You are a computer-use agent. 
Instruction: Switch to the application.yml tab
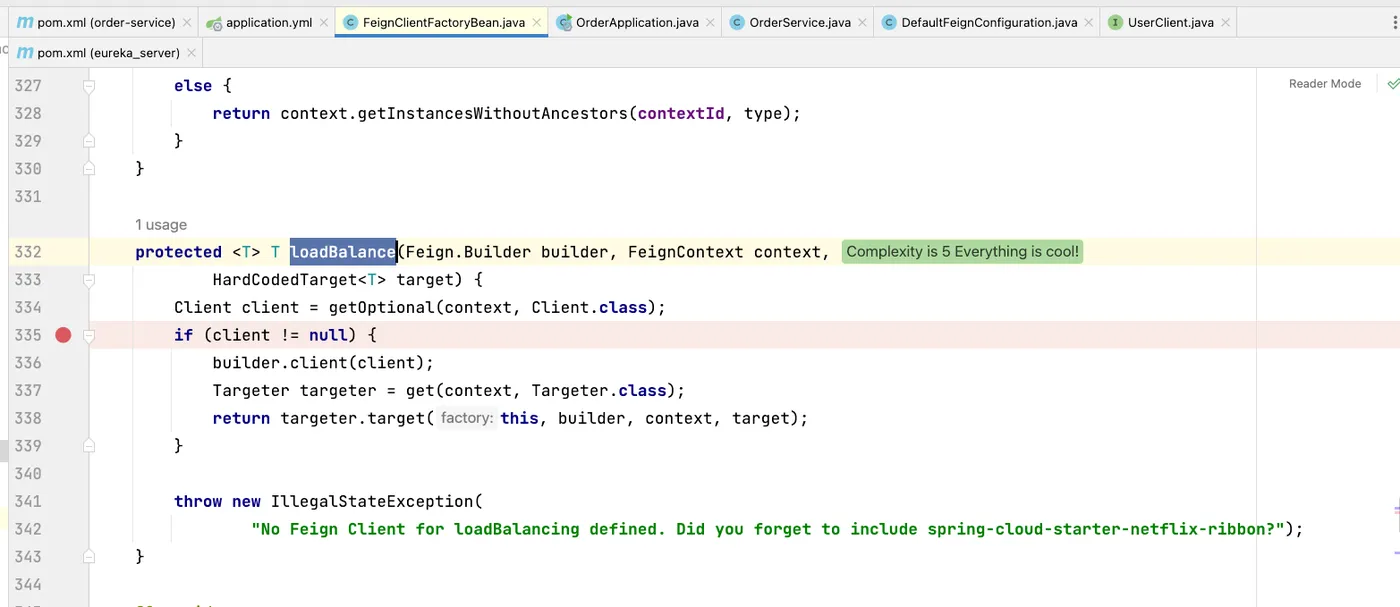coord(266,22)
